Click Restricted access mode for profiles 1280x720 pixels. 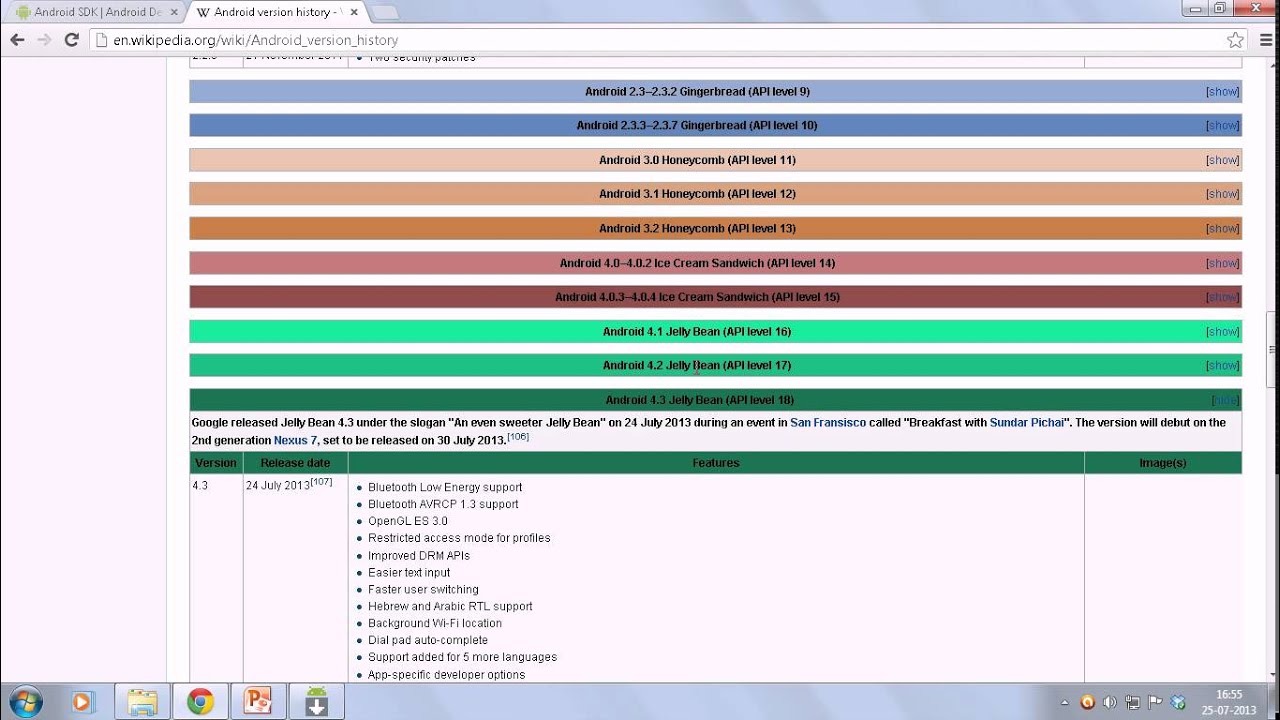pos(459,538)
